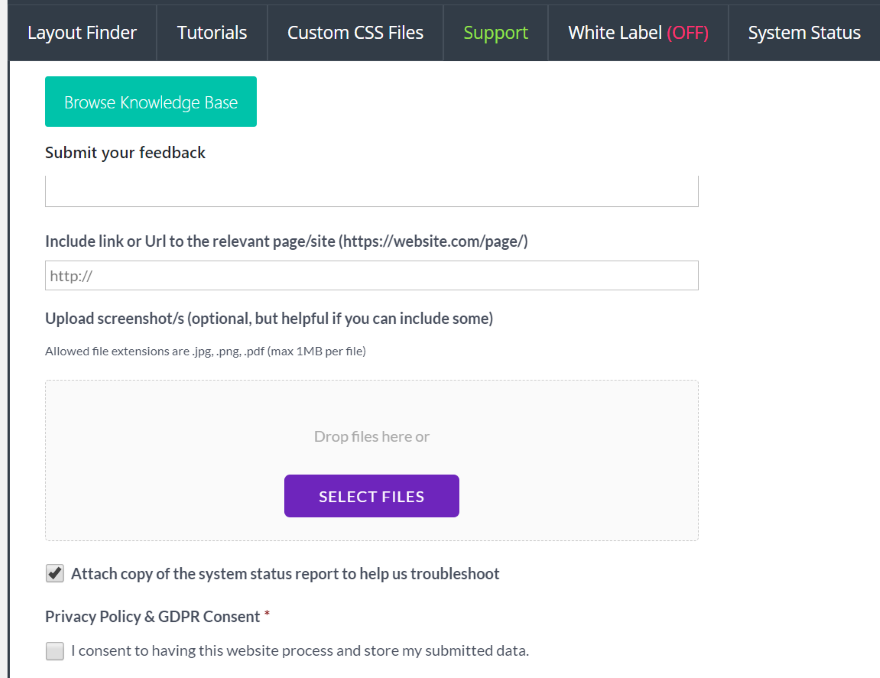Viewport: 880px width, 678px height.
Task: Switch to the Tutorials tab
Action: tap(212, 33)
